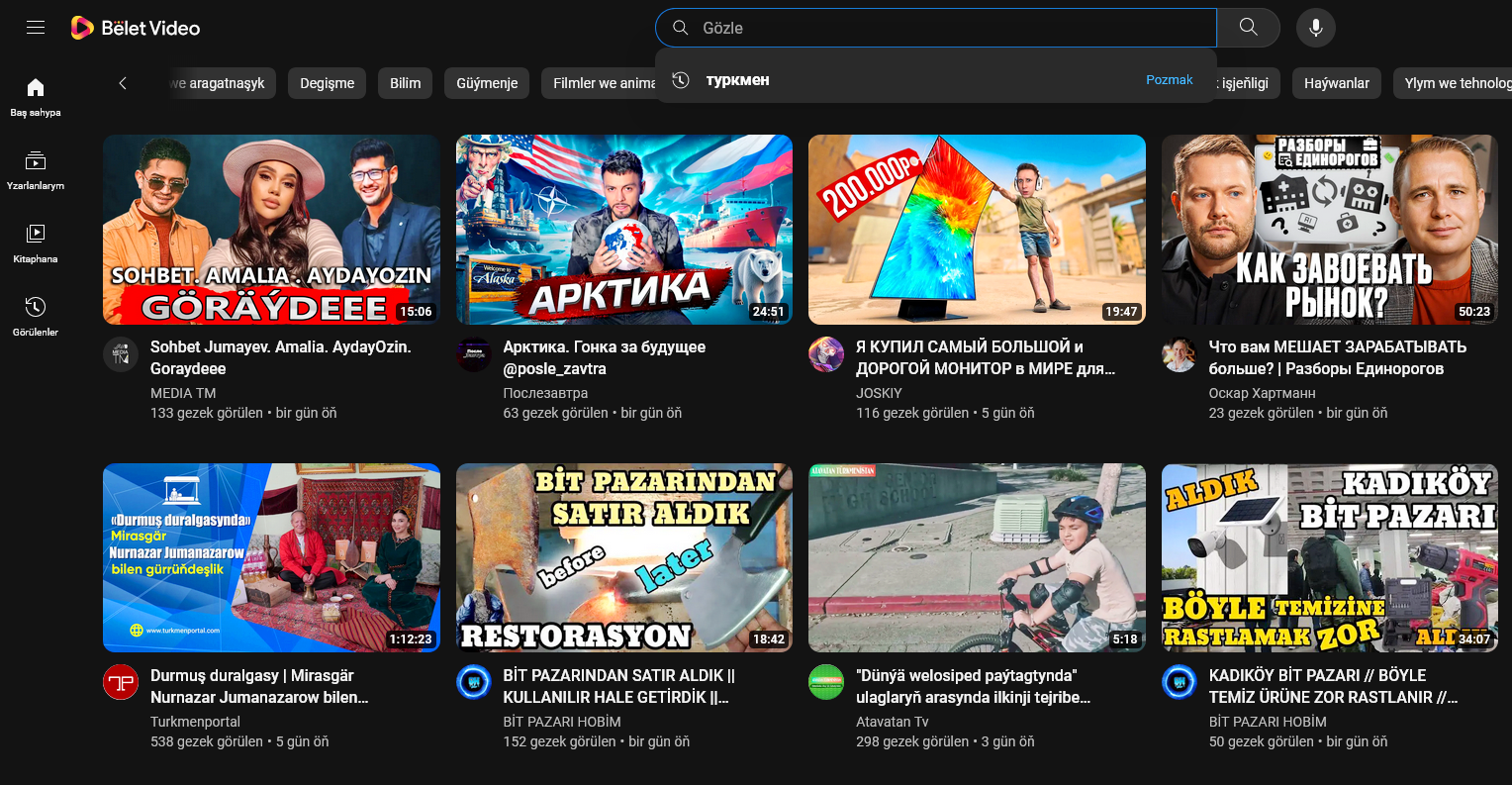Select the Haýwanlar category chip
Viewport: 1512px width, 785px height.
click(1337, 83)
